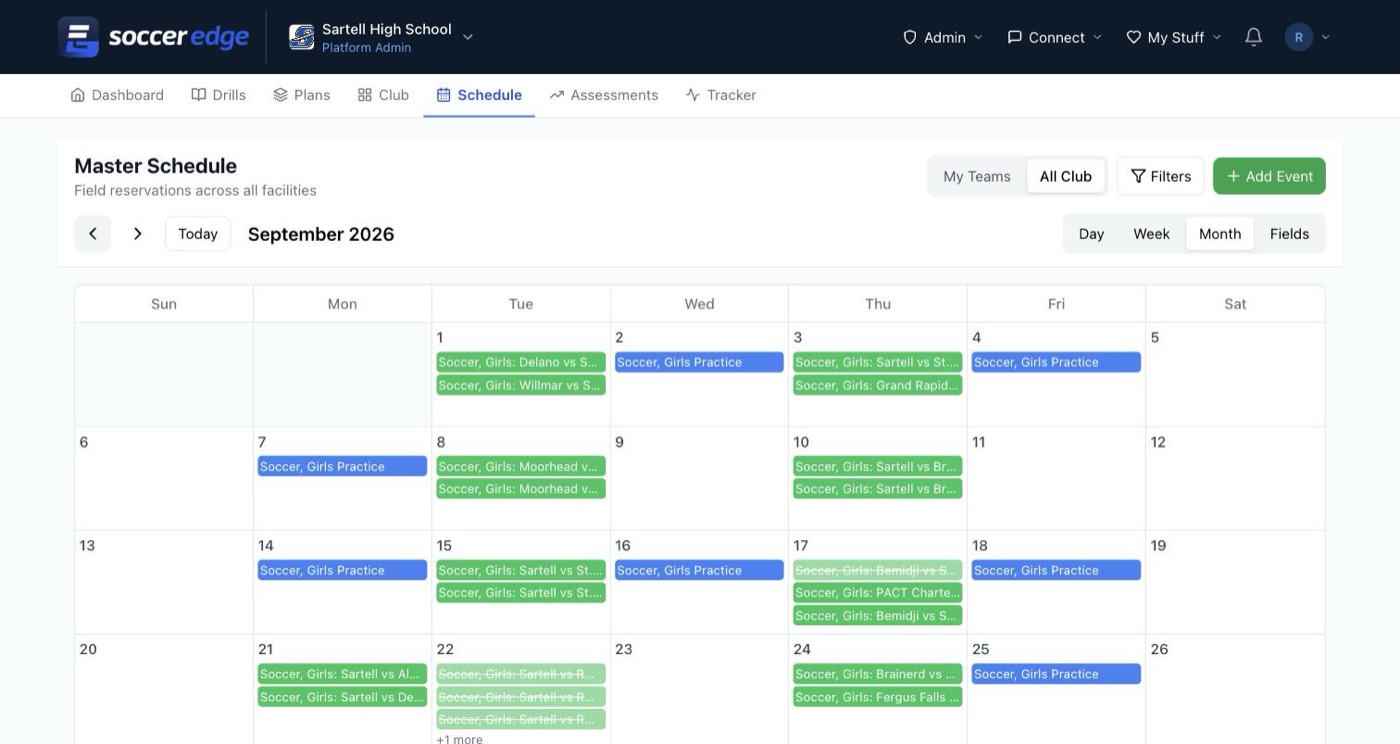Viewport: 1400px width, 744px height.
Task: Open Willmar vs S... event on September 1
Action: [x=521, y=385]
